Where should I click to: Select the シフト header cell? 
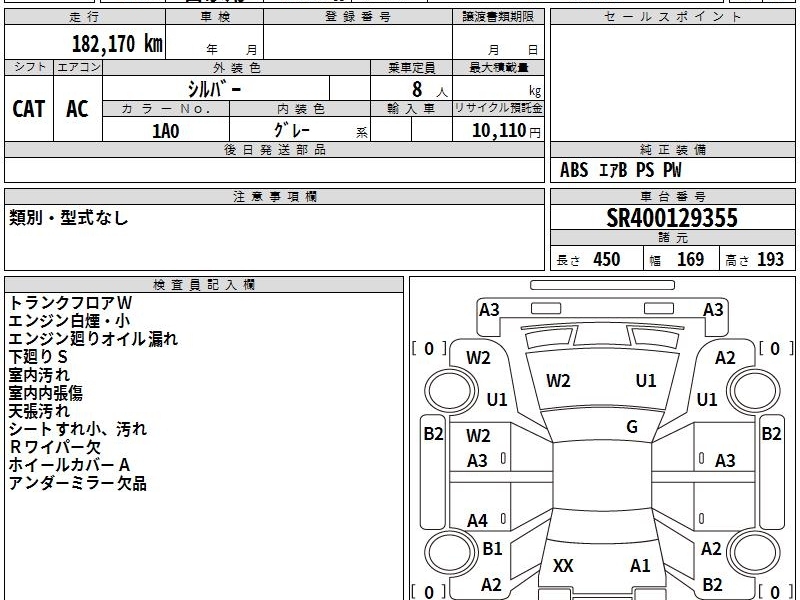point(29,67)
